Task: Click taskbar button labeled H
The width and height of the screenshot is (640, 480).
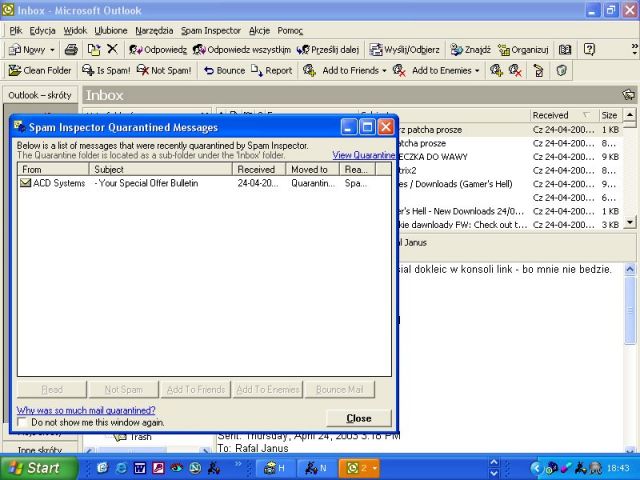Action: coord(274,468)
